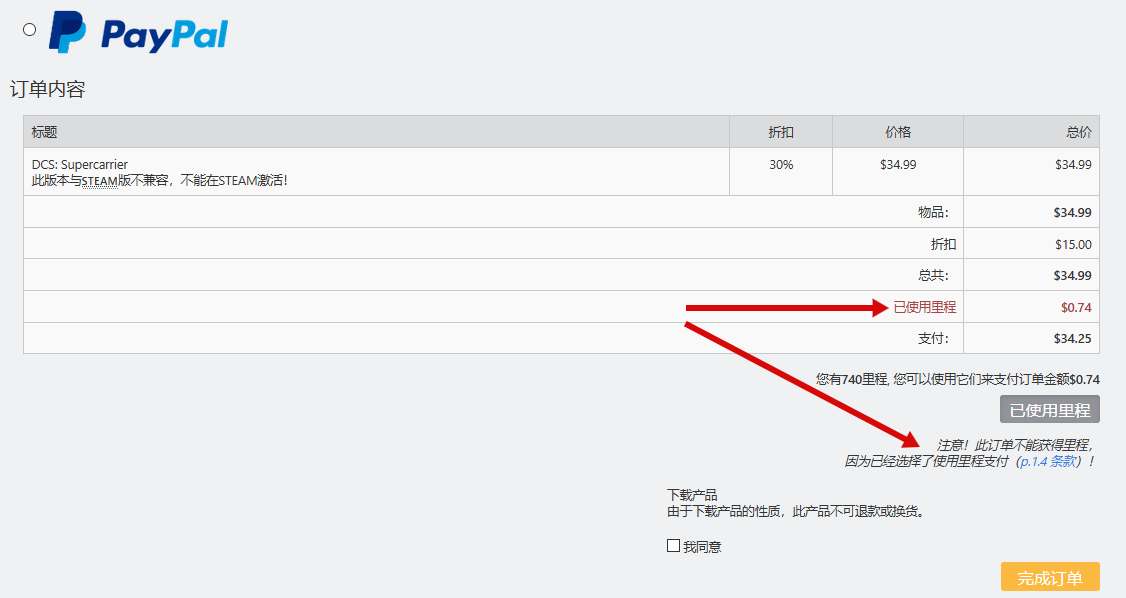The height and width of the screenshot is (598, 1126).
Task: Click the 标题 column header
Action: click(x=45, y=132)
